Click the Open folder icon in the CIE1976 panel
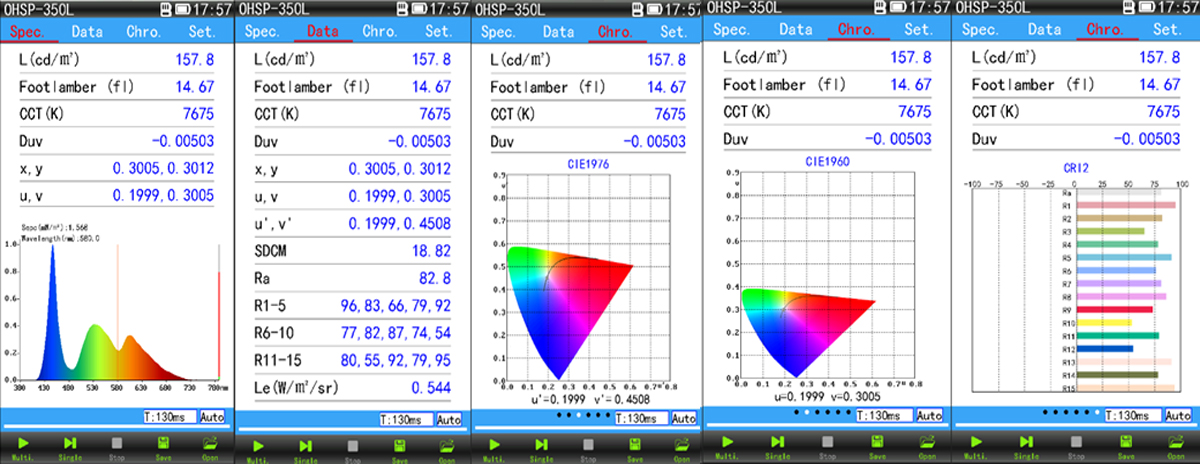 coord(680,446)
